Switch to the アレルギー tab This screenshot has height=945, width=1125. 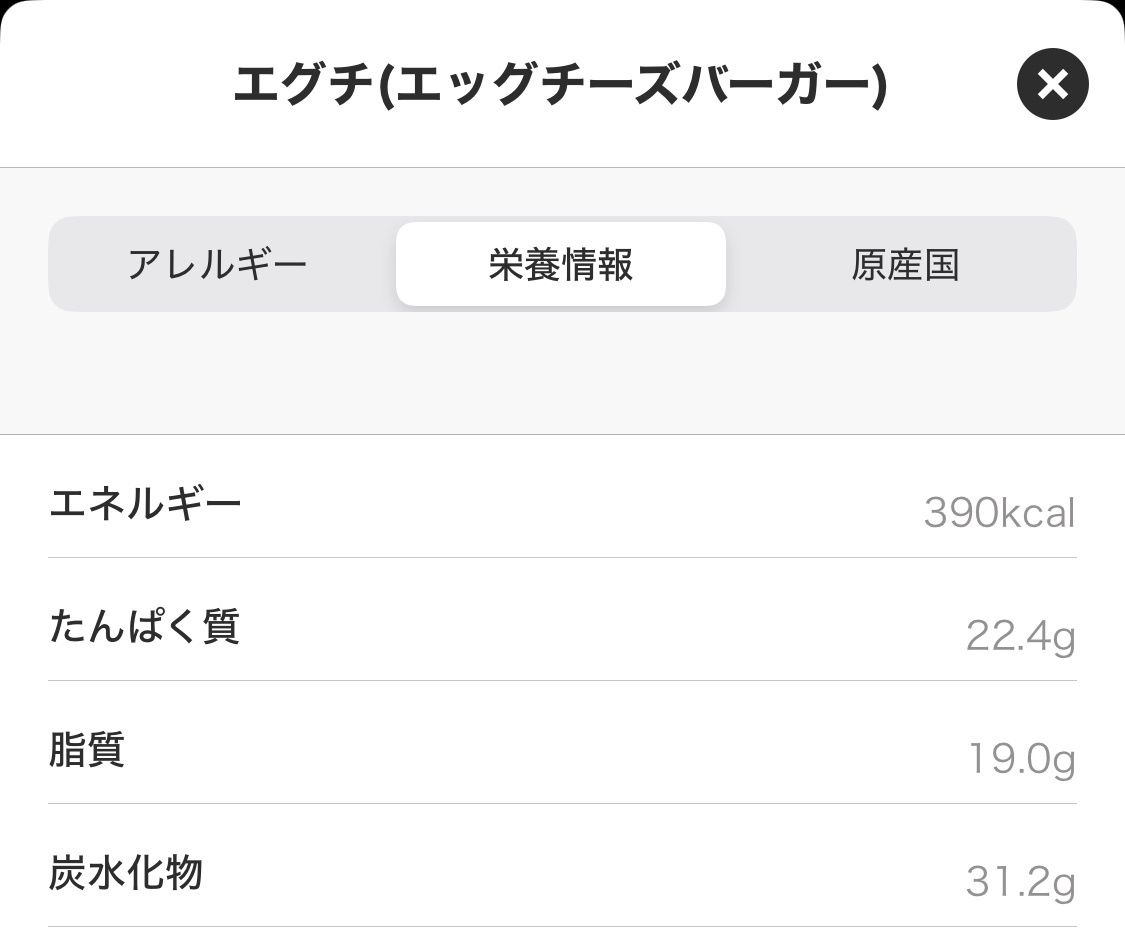217,265
